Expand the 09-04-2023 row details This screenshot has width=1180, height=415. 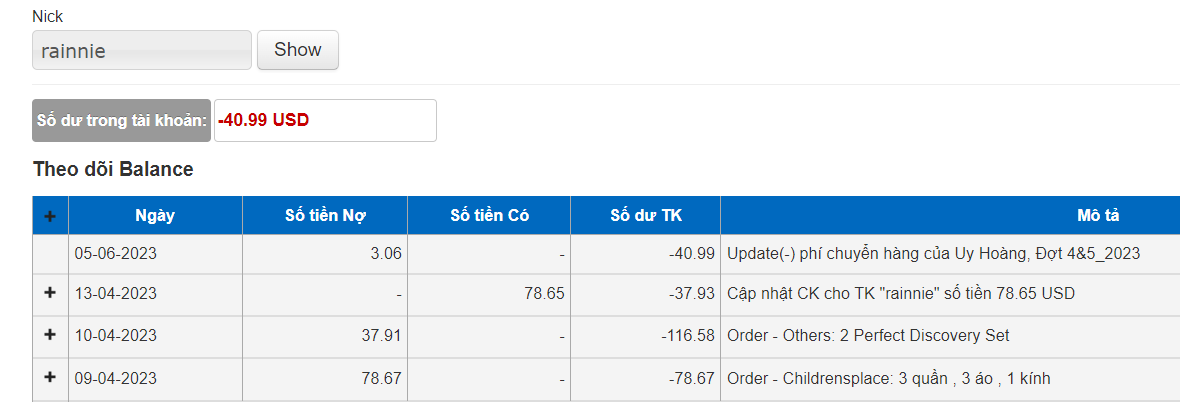[50, 377]
